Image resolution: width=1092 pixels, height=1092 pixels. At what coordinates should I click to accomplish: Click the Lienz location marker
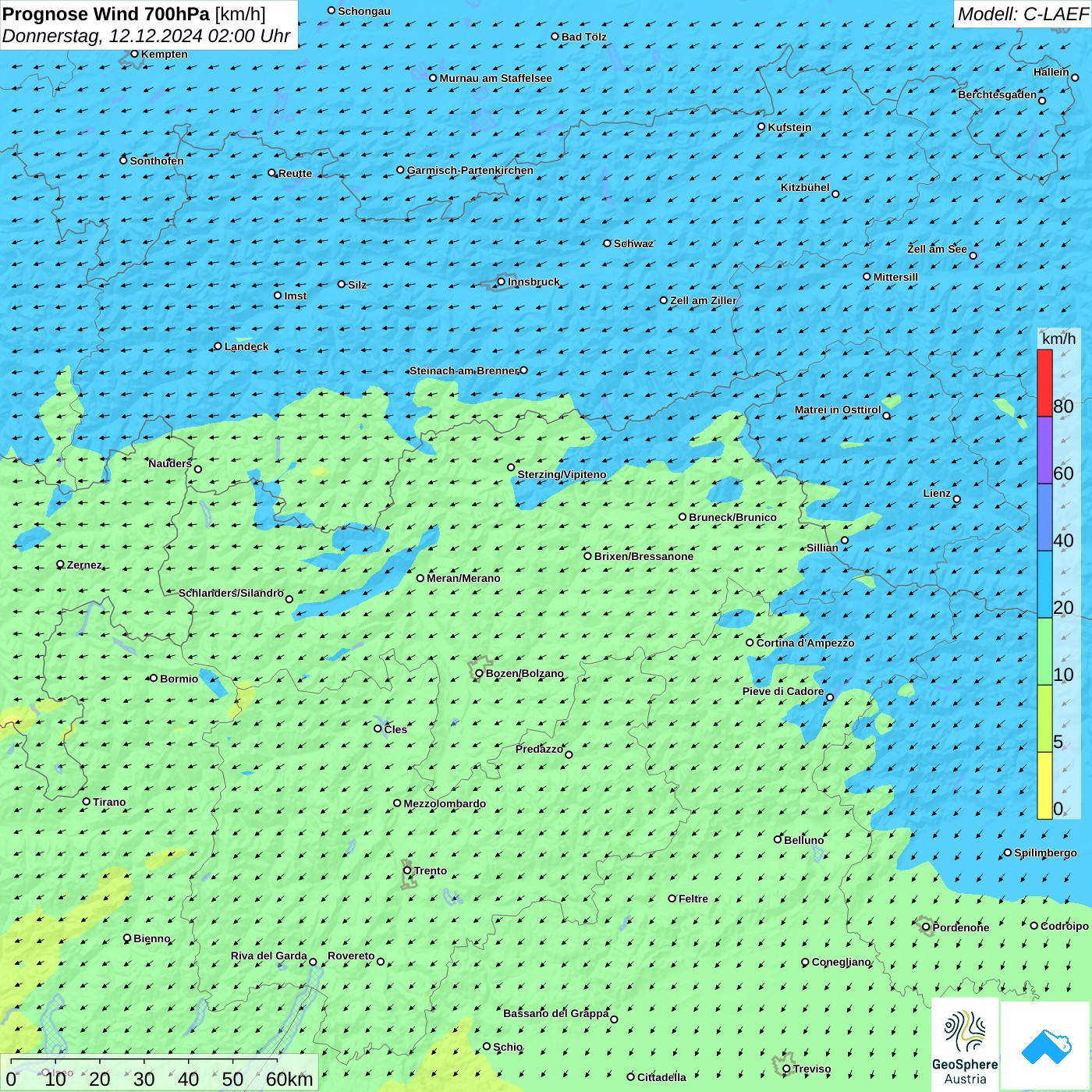tap(957, 499)
